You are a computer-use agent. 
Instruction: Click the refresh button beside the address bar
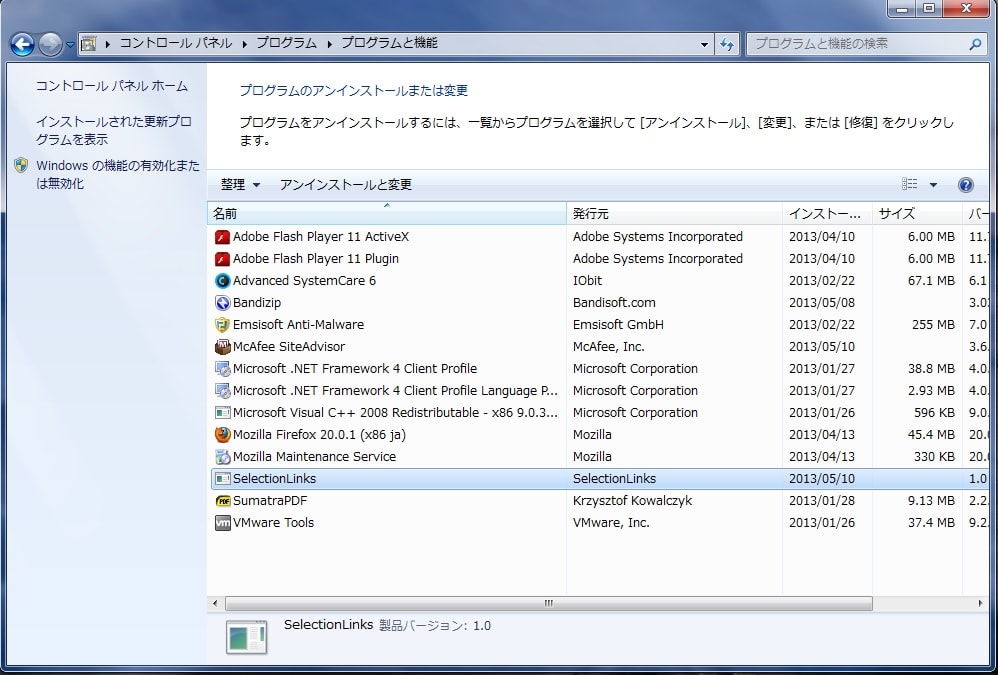(727, 44)
